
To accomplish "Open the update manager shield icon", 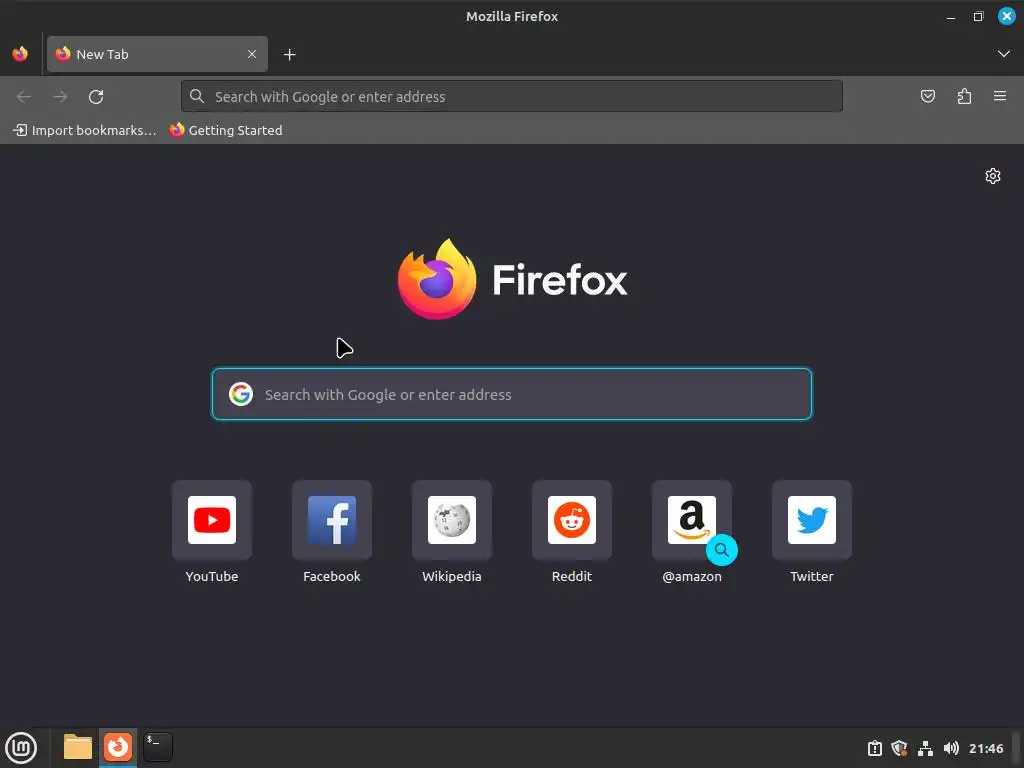I will click(x=899, y=748).
